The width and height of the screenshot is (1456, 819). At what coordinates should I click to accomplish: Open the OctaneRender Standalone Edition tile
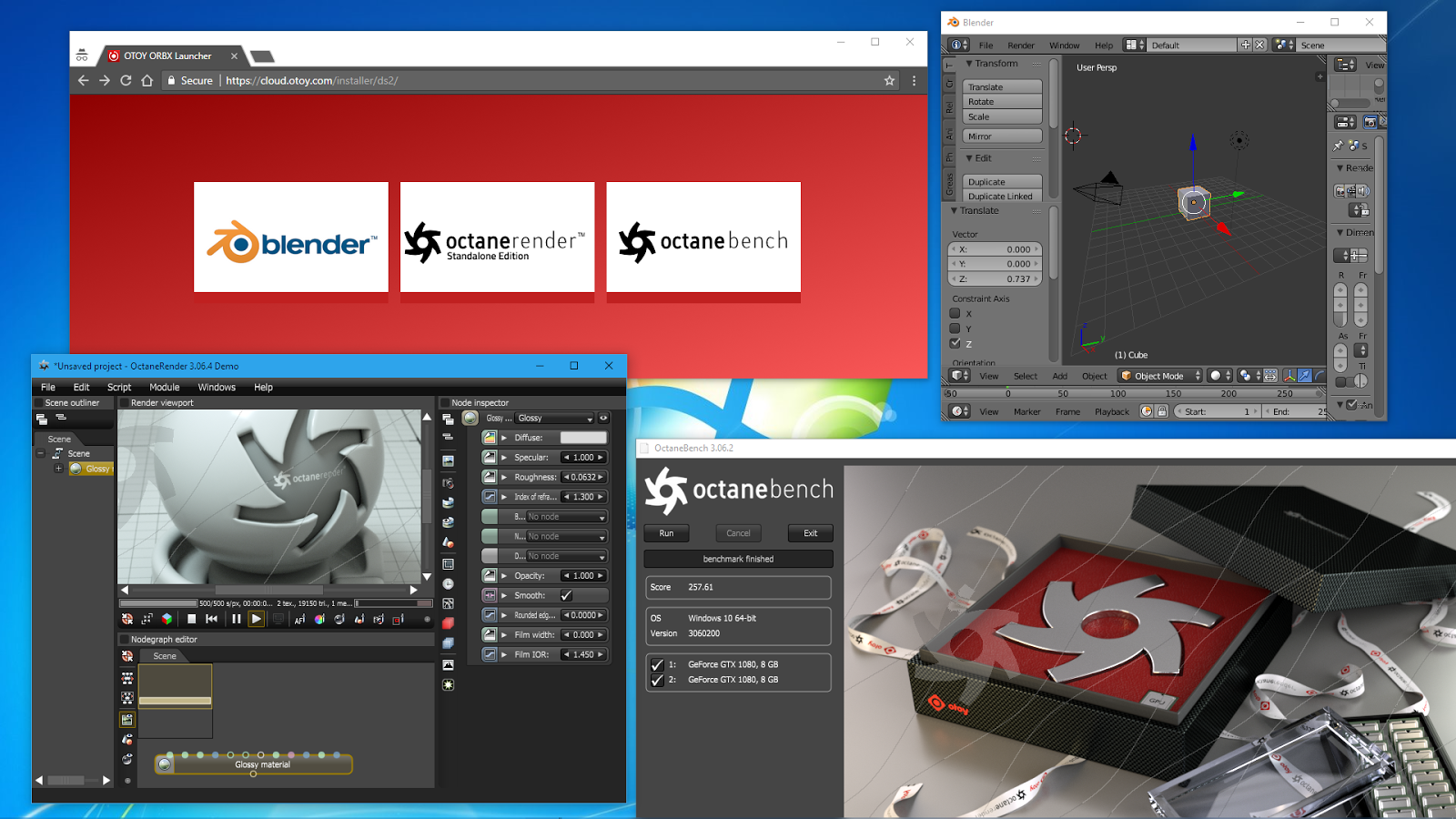[x=497, y=237]
